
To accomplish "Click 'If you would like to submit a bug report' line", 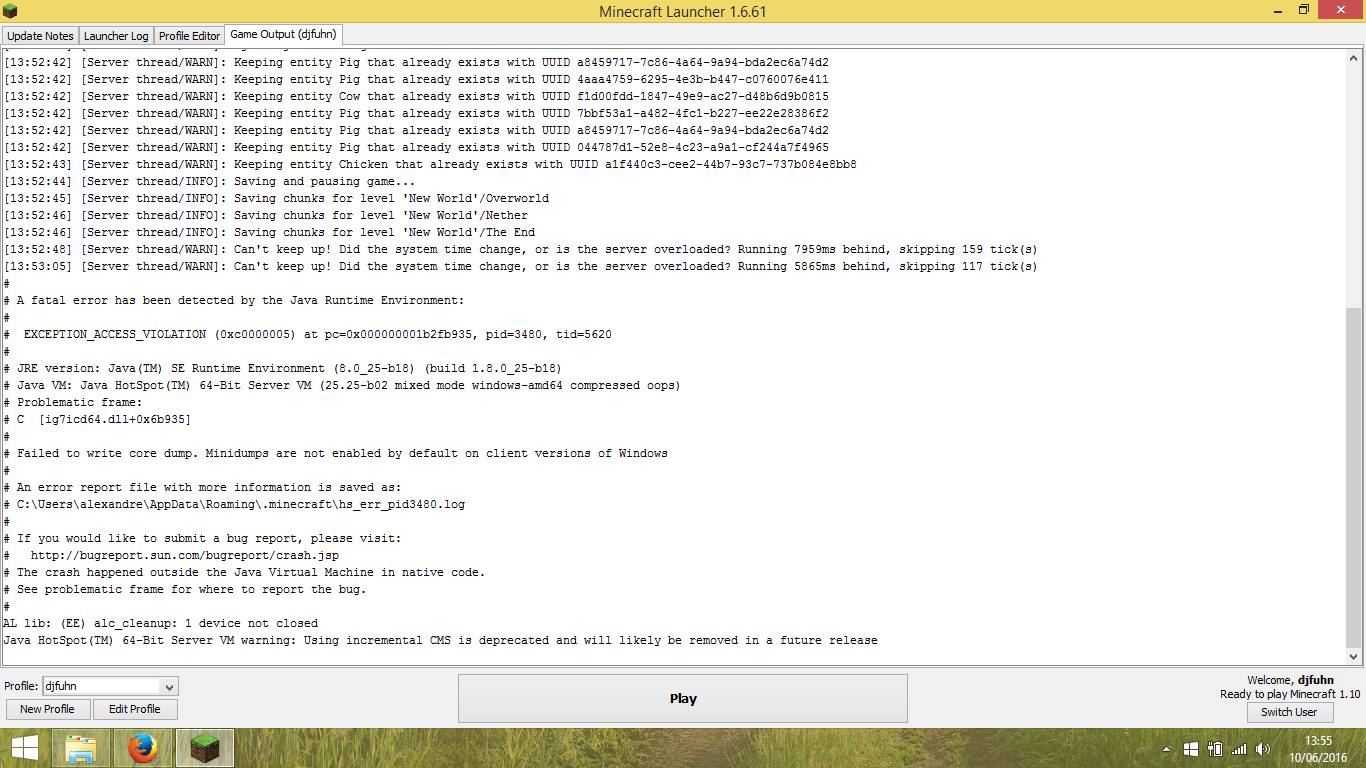I will coord(203,538).
